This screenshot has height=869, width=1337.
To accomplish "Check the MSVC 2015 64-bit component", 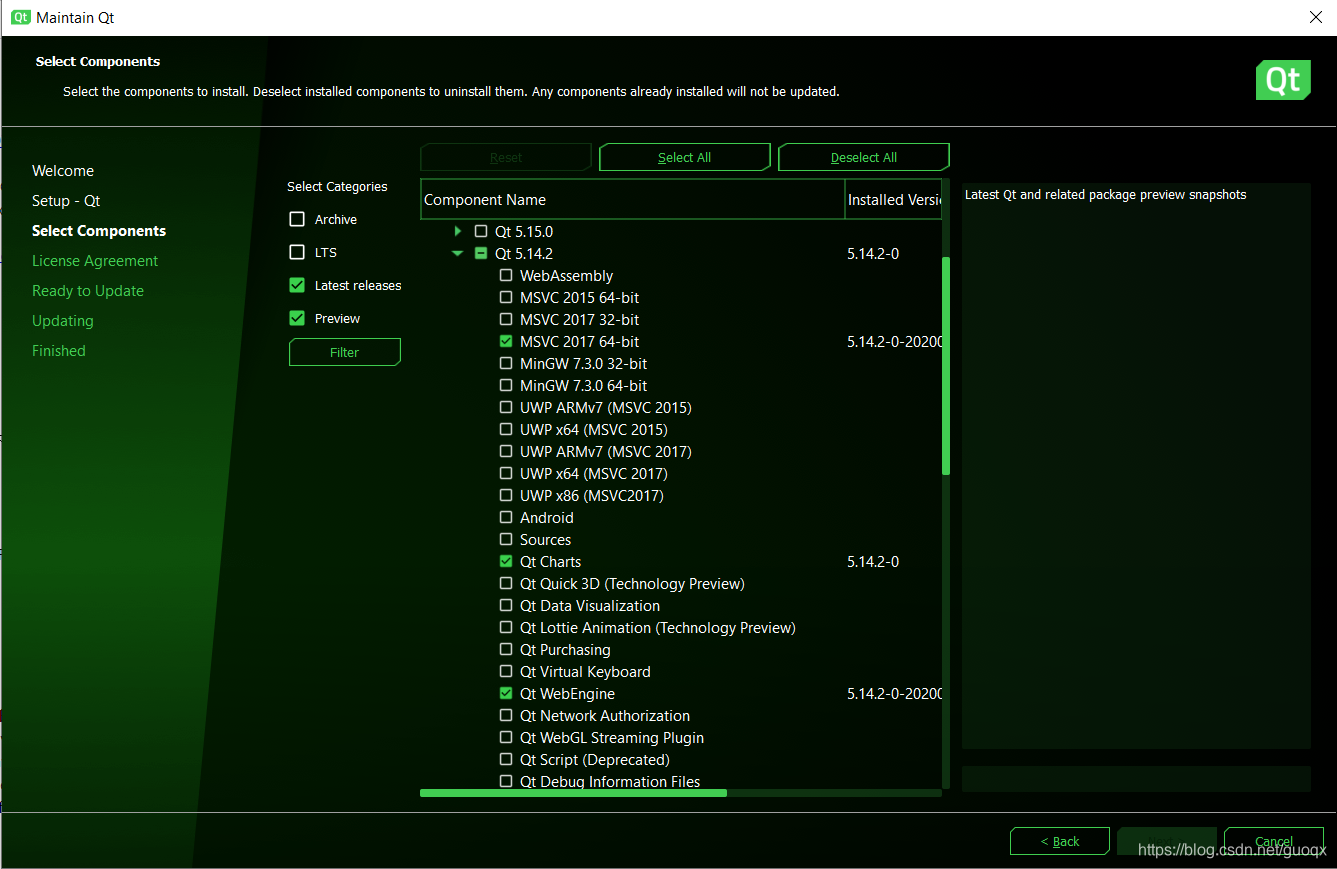I will [506, 297].
